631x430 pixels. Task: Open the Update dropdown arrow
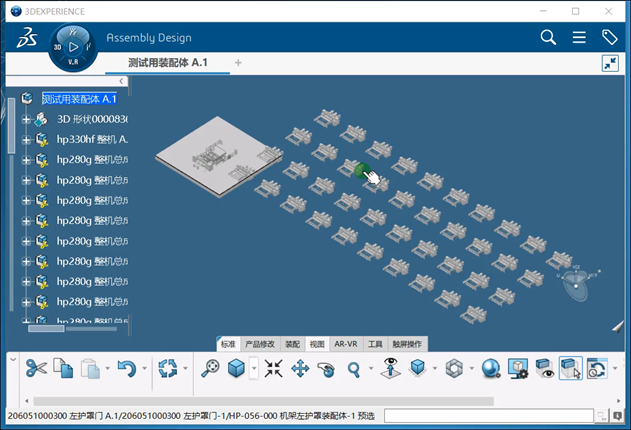(186, 368)
